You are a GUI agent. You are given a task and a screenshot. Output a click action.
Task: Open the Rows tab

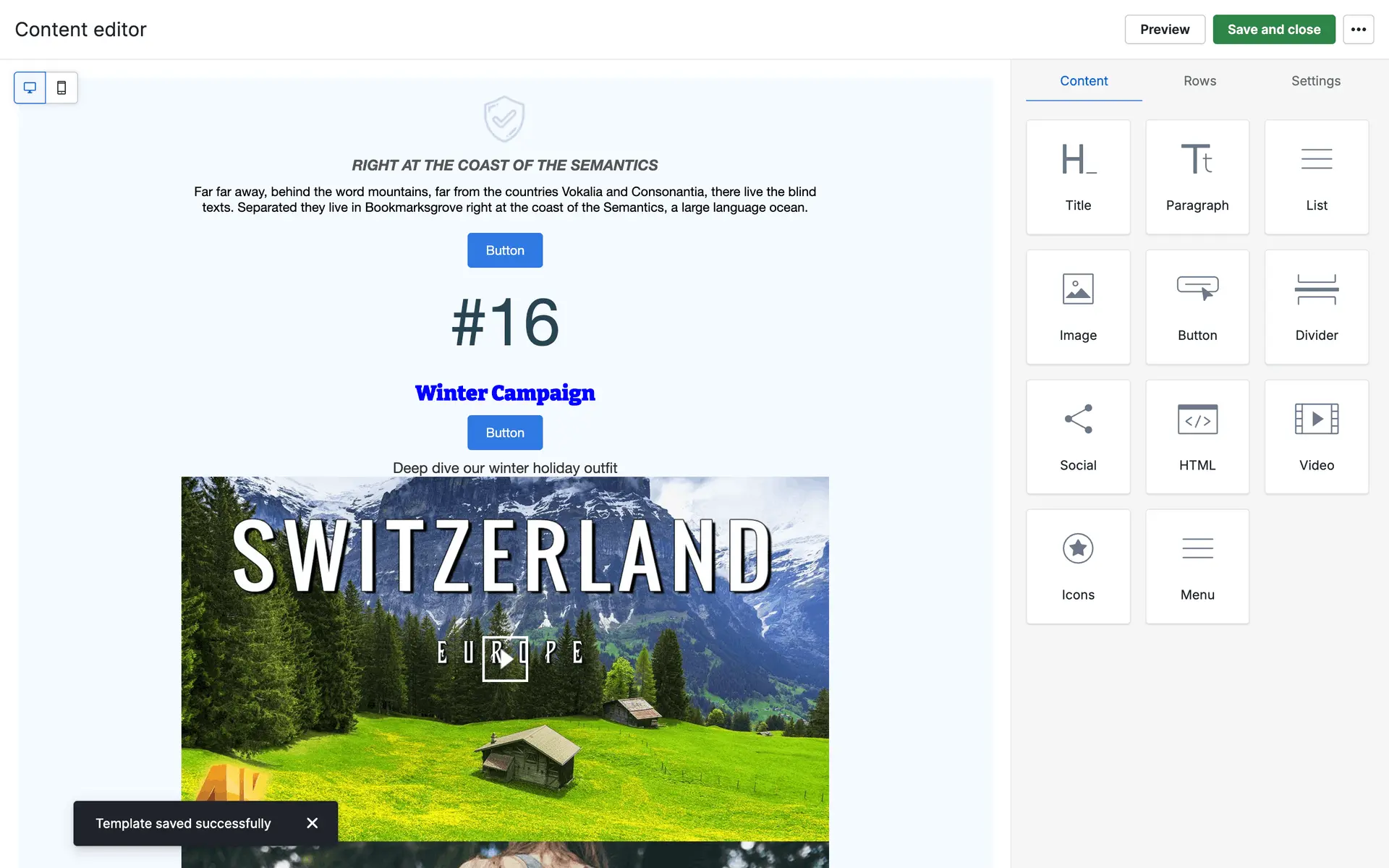coord(1199,81)
